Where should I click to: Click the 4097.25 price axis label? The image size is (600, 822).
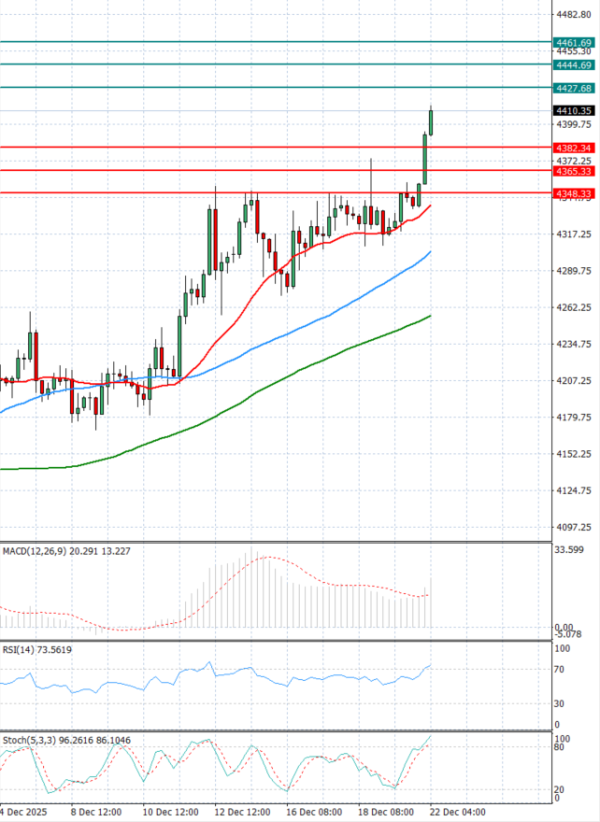573,527
